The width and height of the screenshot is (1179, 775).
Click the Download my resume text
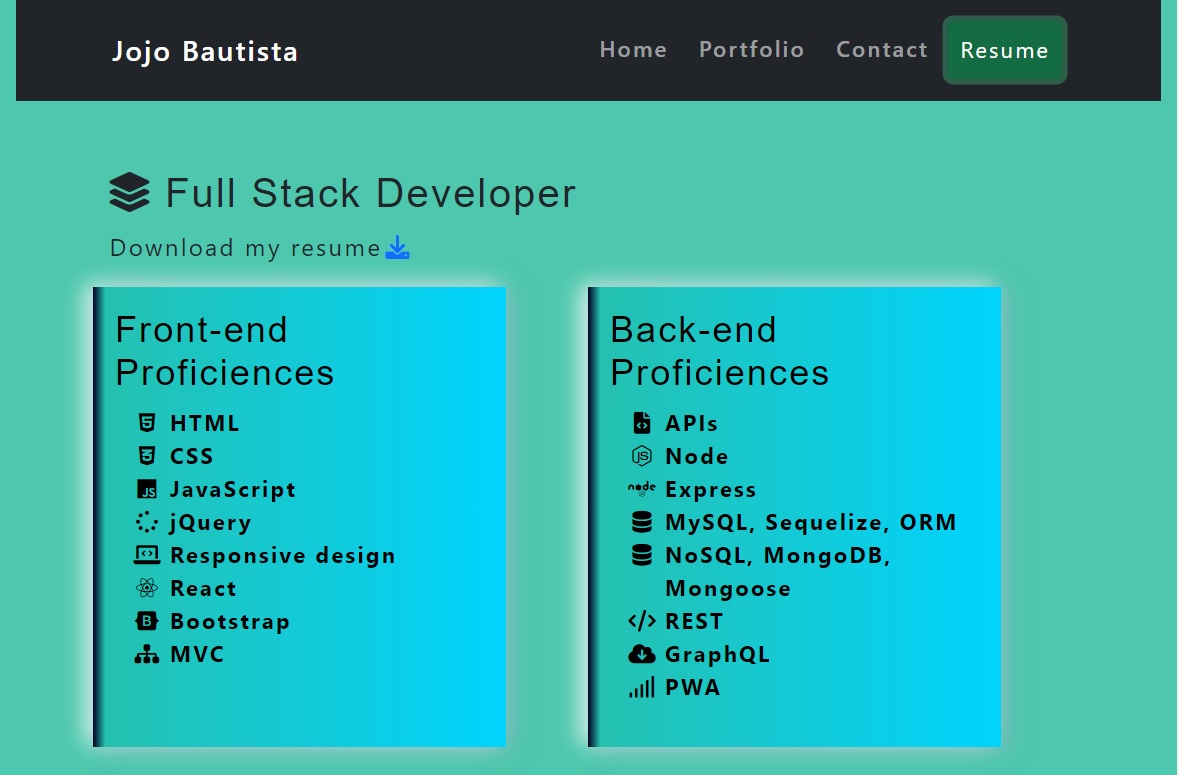[245, 248]
